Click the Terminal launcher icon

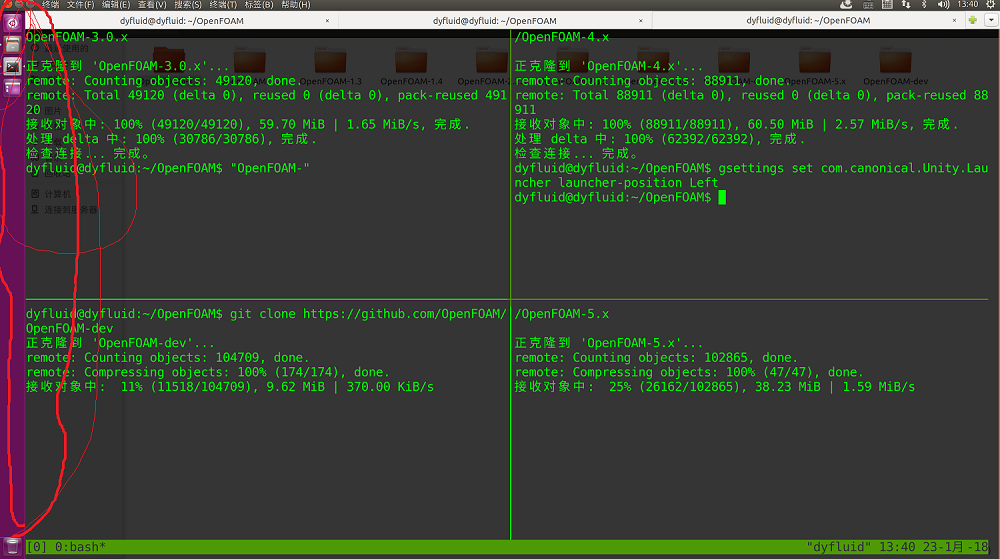(x=12, y=66)
